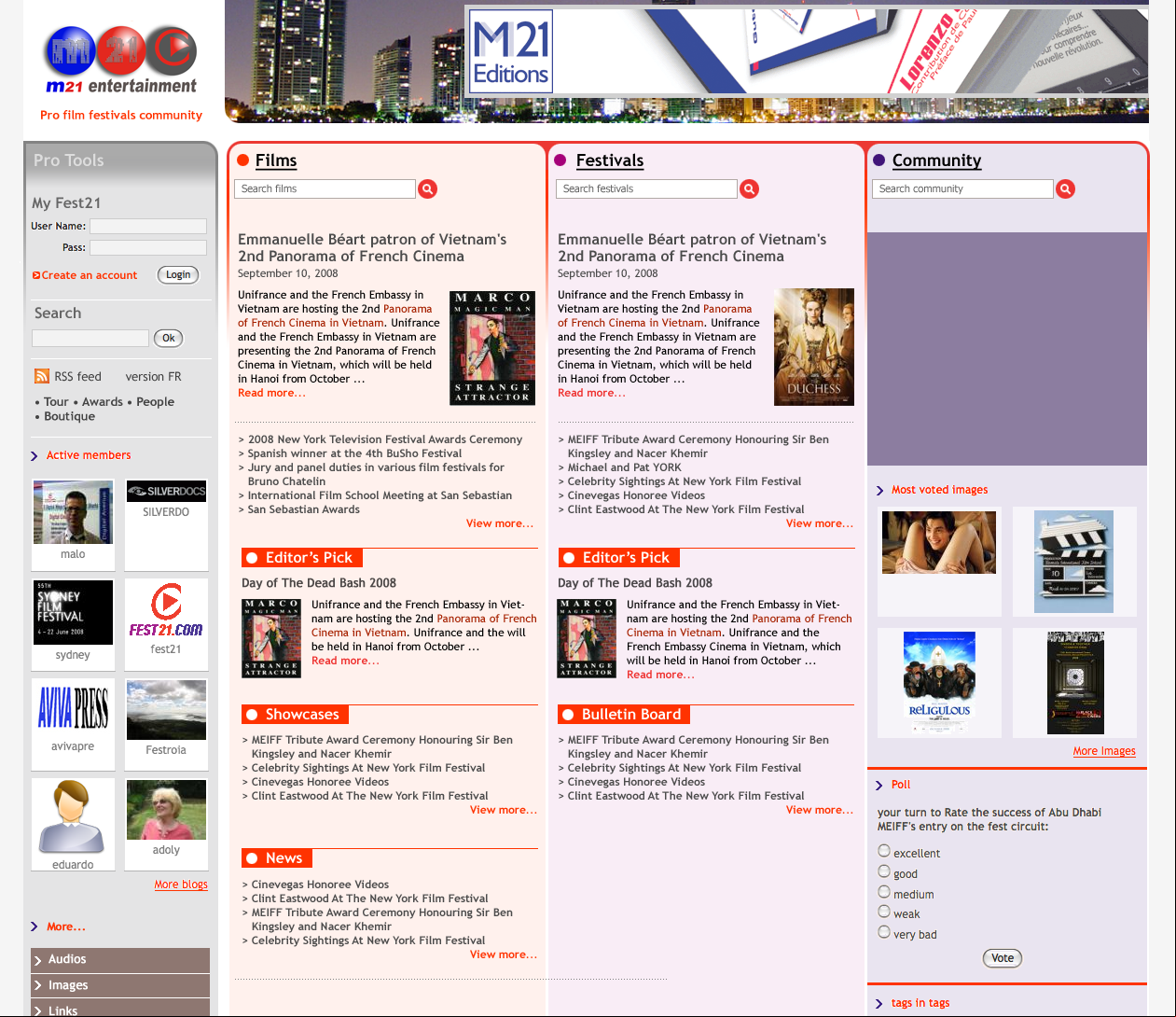Open the eduardo default user avatar

(73, 817)
